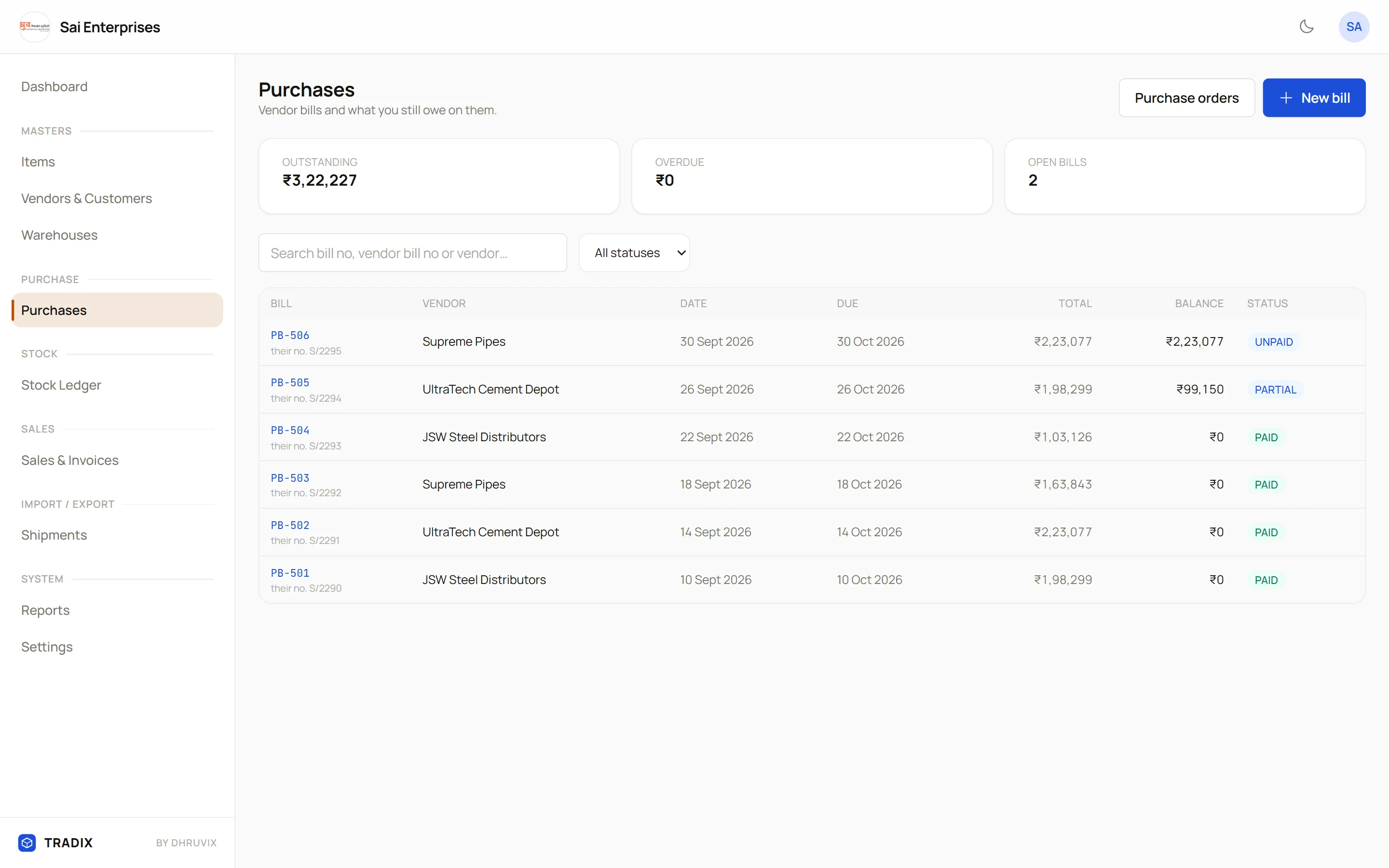The image size is (1389, 868).
Task: Click 'their no. S/2294' text
Action: (305, 398)
